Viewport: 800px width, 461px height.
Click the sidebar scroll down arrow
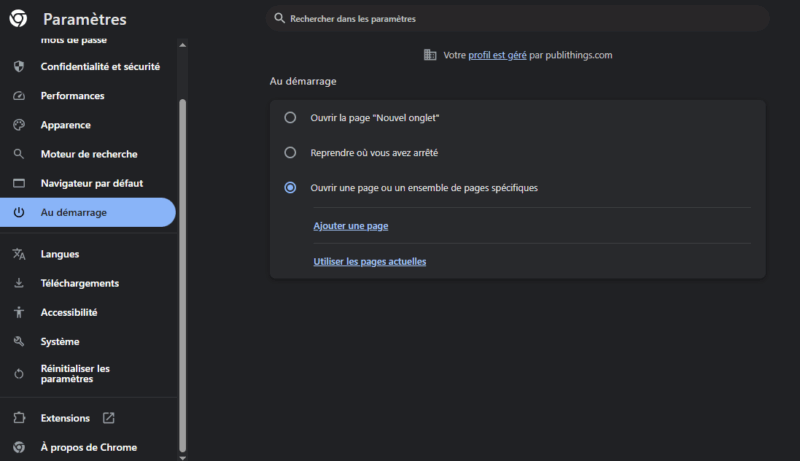click(183, 457)
